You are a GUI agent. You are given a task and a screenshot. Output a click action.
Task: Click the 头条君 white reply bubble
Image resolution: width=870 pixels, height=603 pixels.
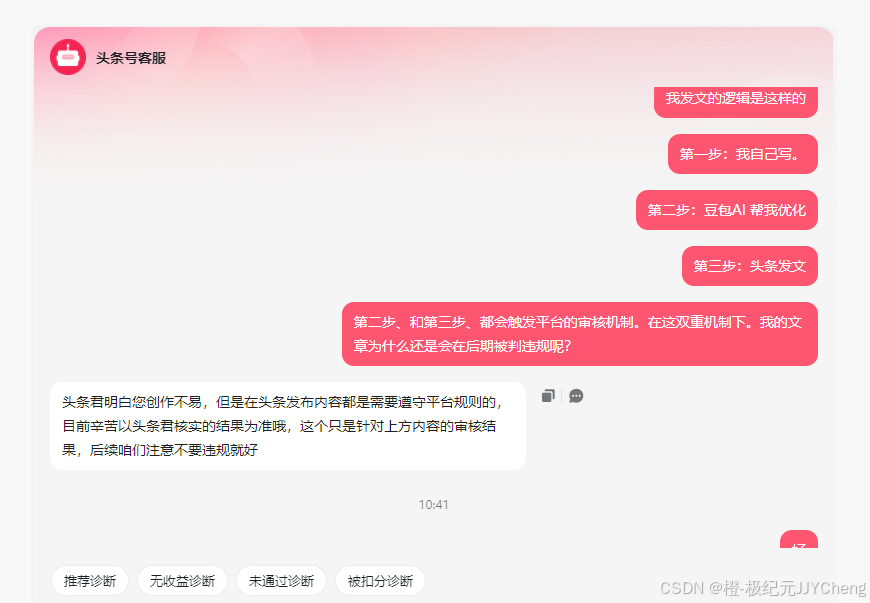[x=288, y=426]
